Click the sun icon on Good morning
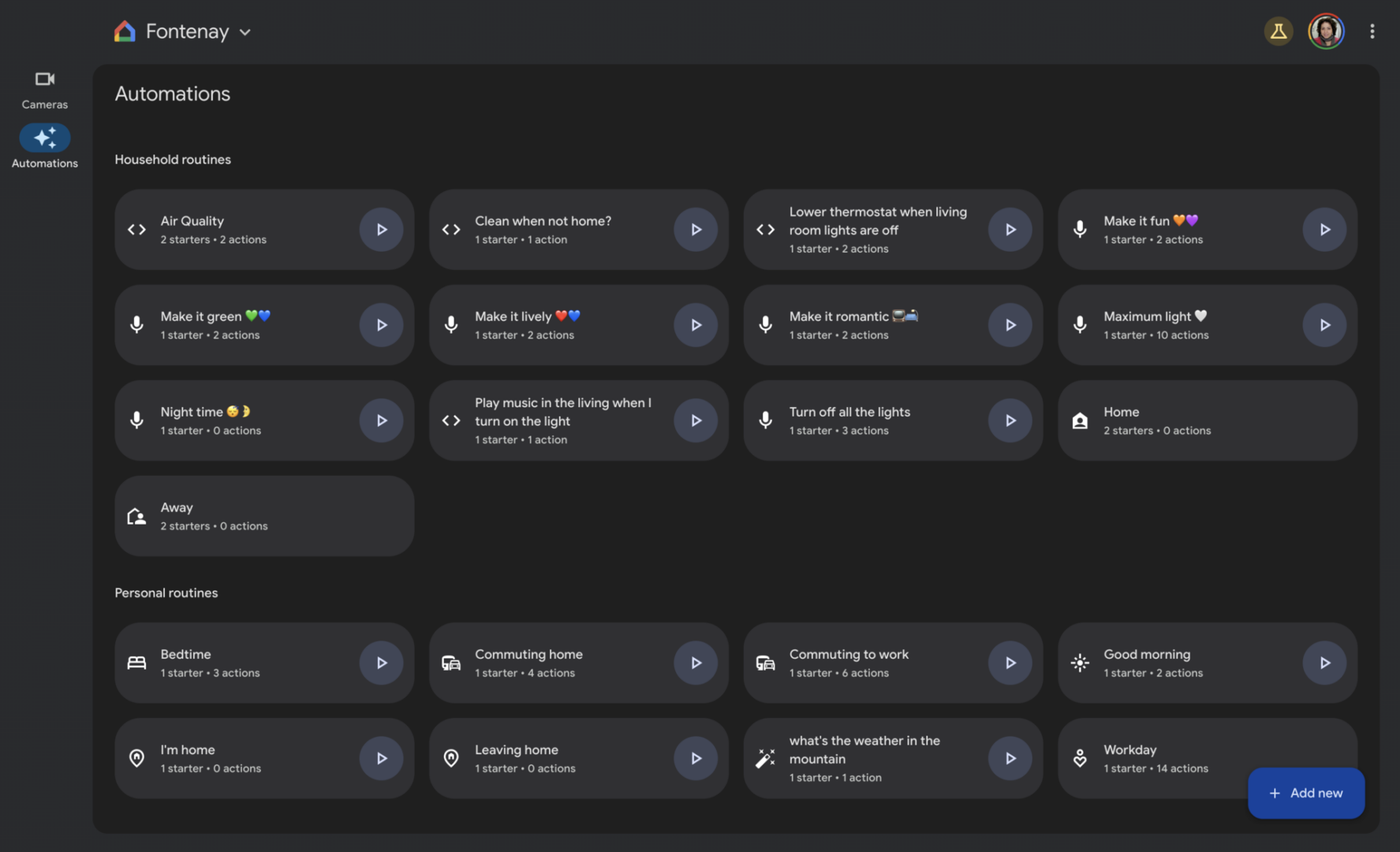The height and width of the screenshot is (852, 1400). tap(1080, 663)
